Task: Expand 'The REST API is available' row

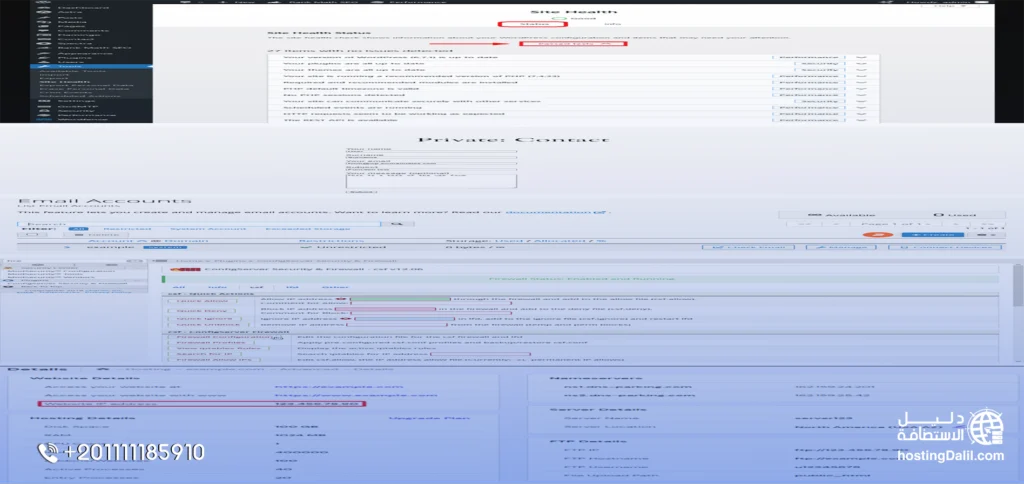Action: 573,120
